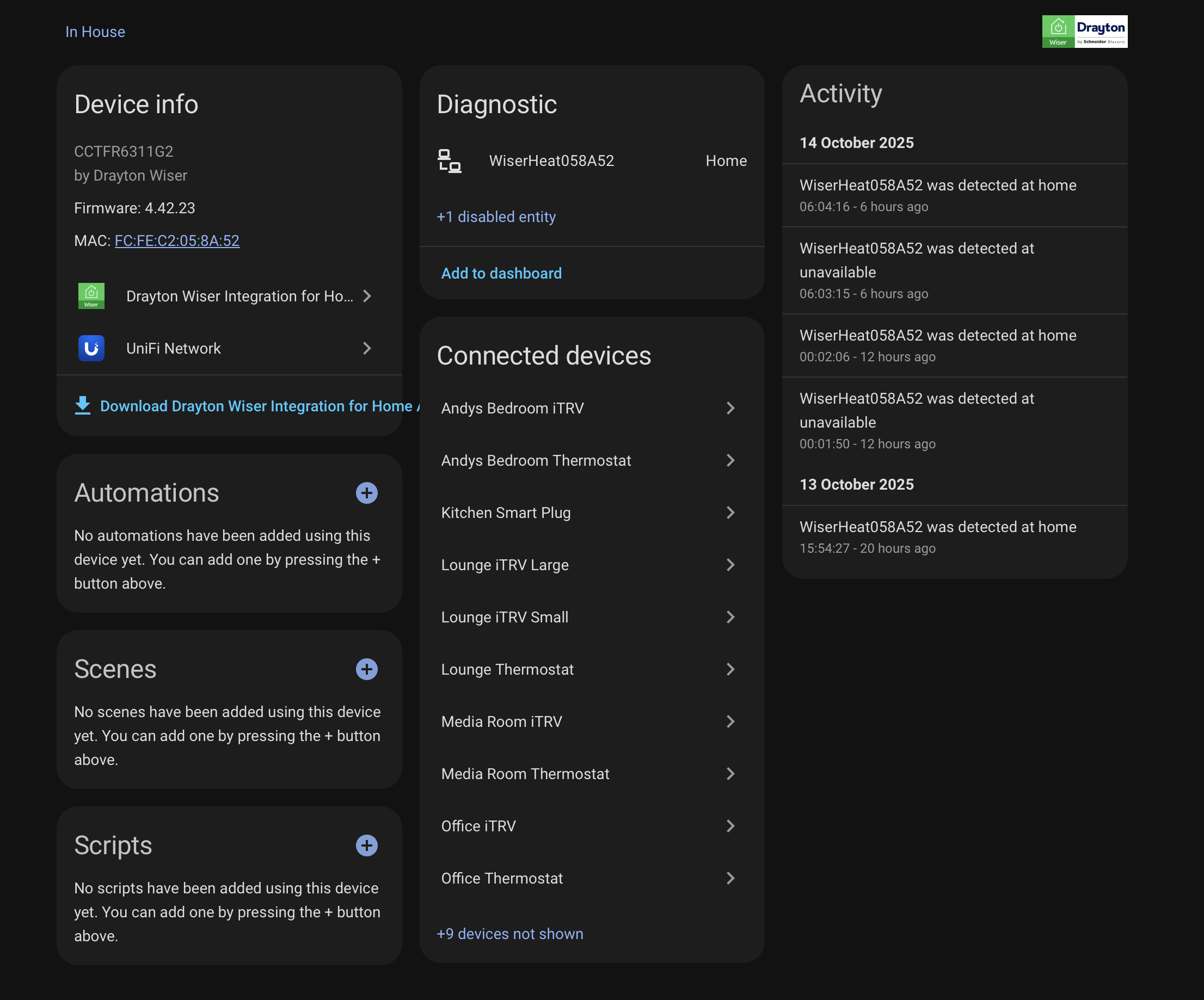Click the download arrow icon
The image size is (1204, 1000).
point(83,406)
